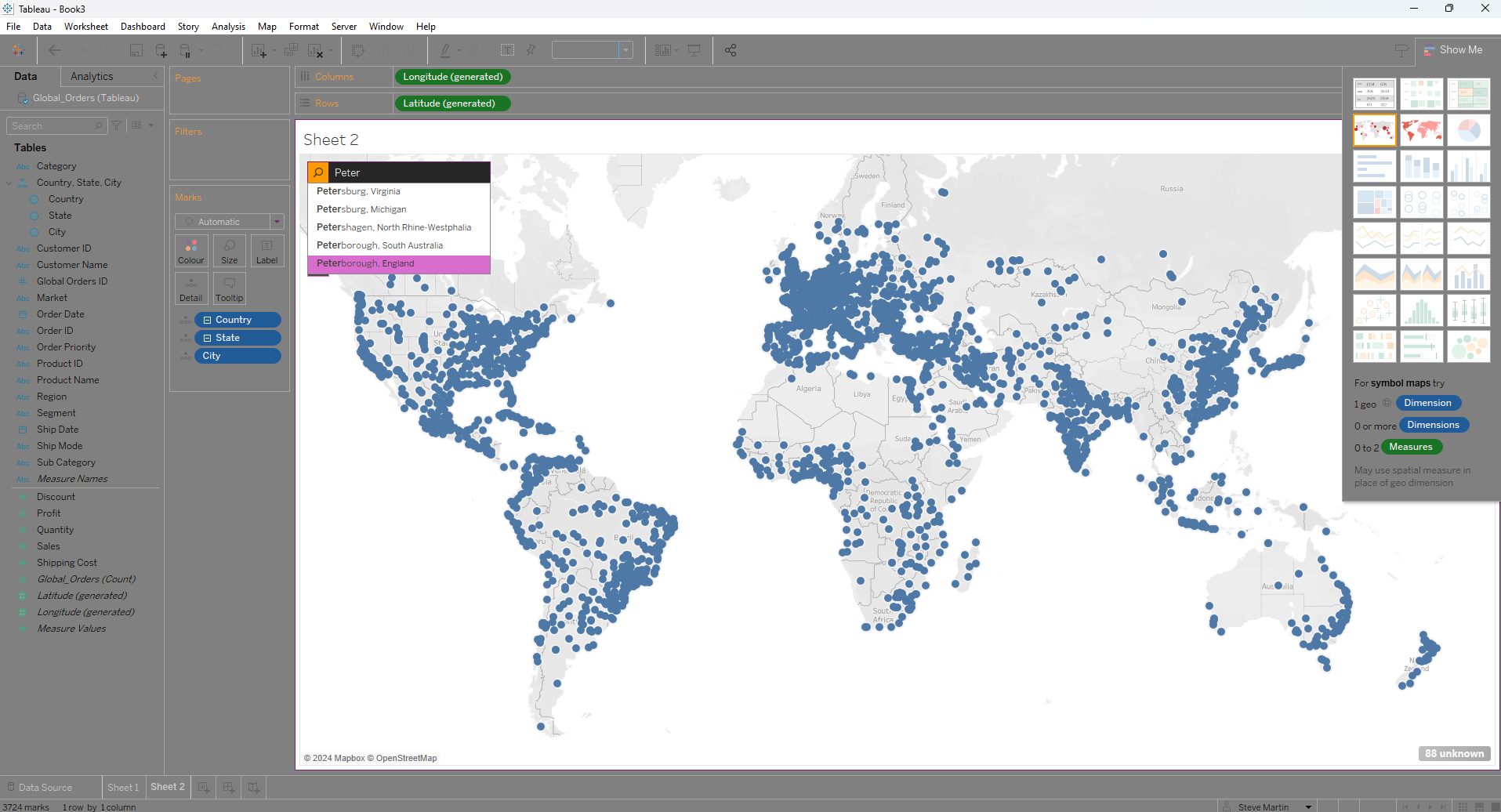The width and height of the screenshot is (1501, 812).
Task: Clear the sheet using the toolbar icon
Action: coord(317,49)
